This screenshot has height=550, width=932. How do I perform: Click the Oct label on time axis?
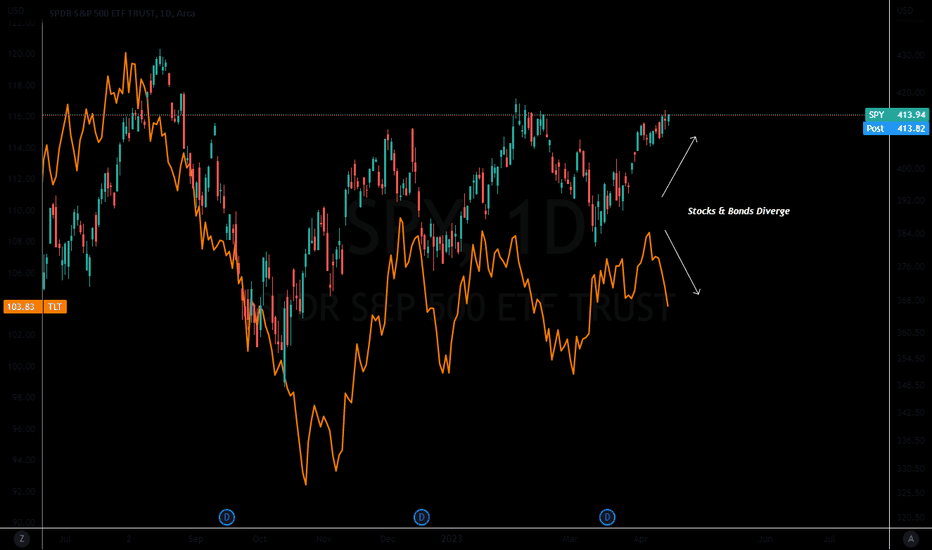(259, 539)
